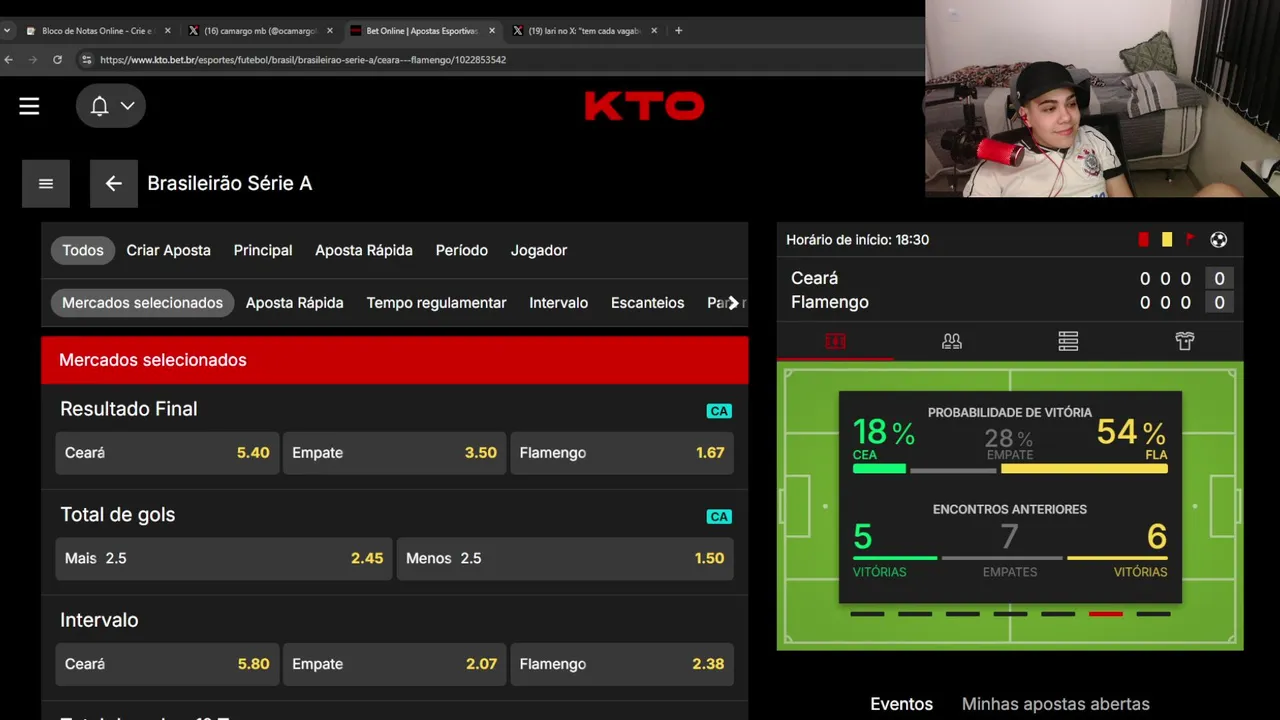1280x720 pixels.
Task: Select Mercados selecionados sub-filter
Action: click(142, 303)
